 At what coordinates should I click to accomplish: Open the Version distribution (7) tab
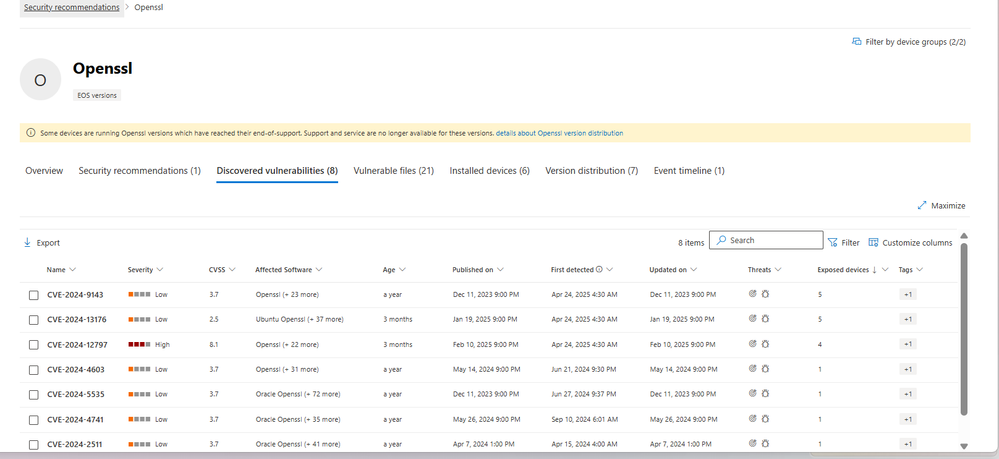coord(591,171)
